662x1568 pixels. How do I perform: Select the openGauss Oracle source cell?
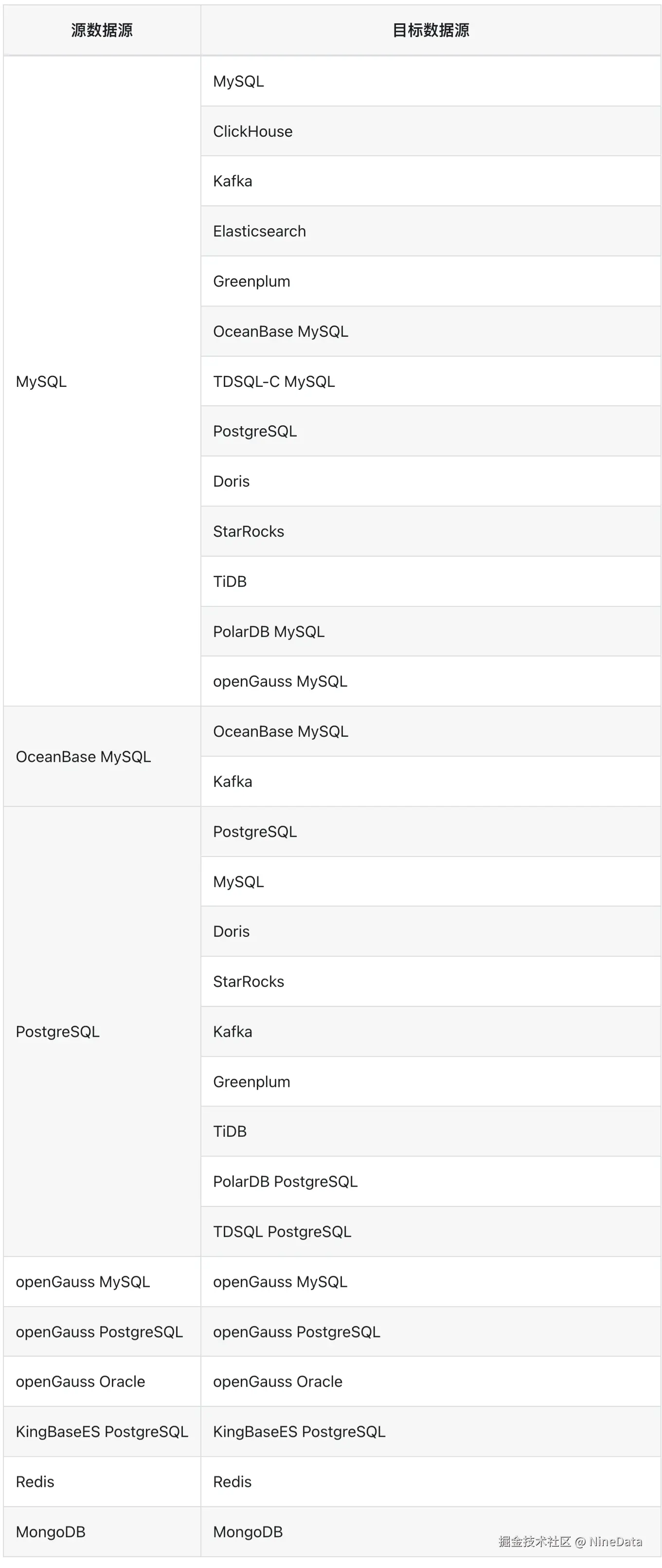[x=102, y=1382]
